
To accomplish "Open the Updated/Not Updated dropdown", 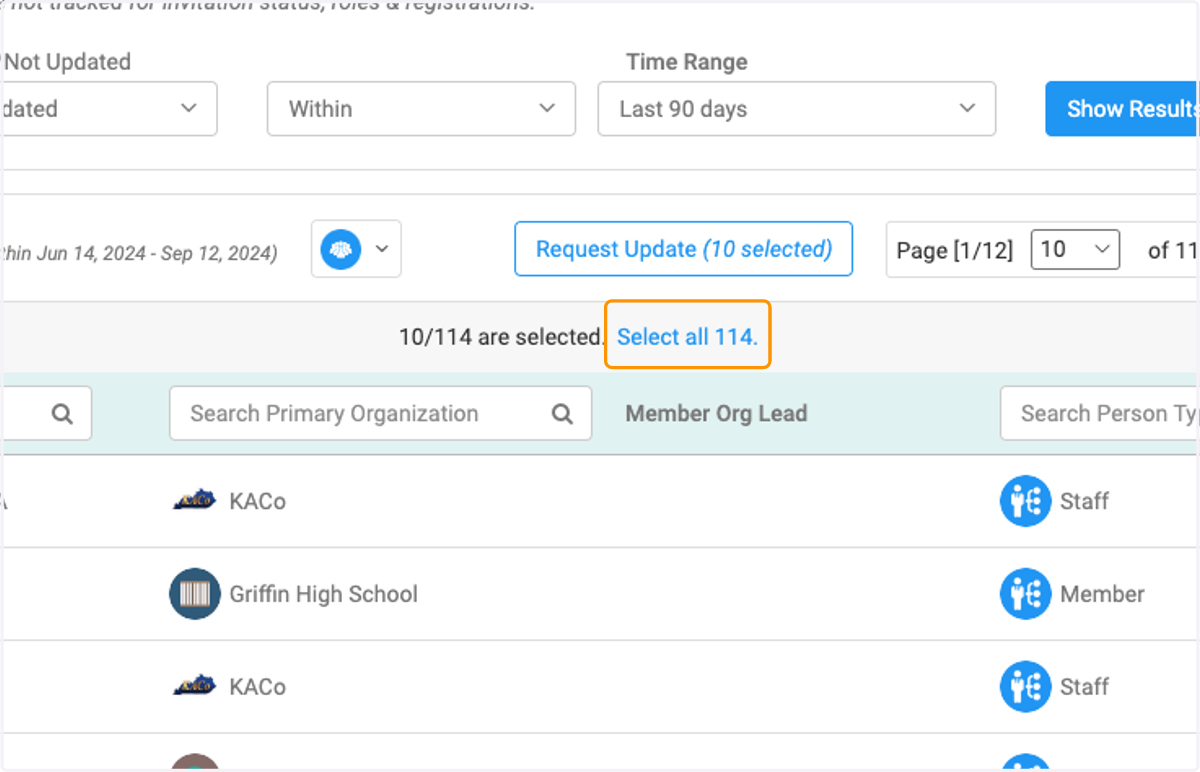I will point(108,109).
